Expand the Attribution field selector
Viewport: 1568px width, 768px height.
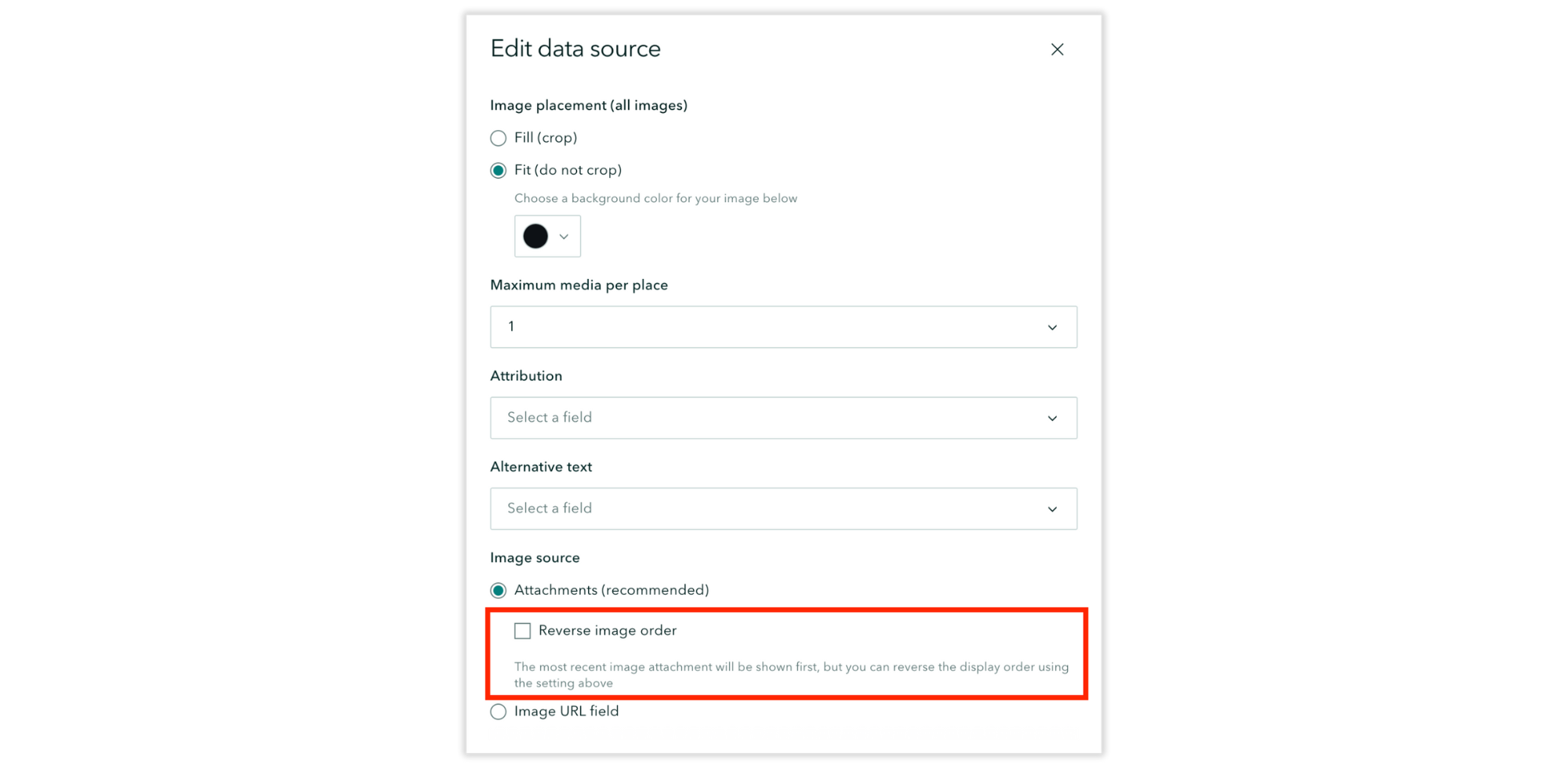tap(784, 418)
